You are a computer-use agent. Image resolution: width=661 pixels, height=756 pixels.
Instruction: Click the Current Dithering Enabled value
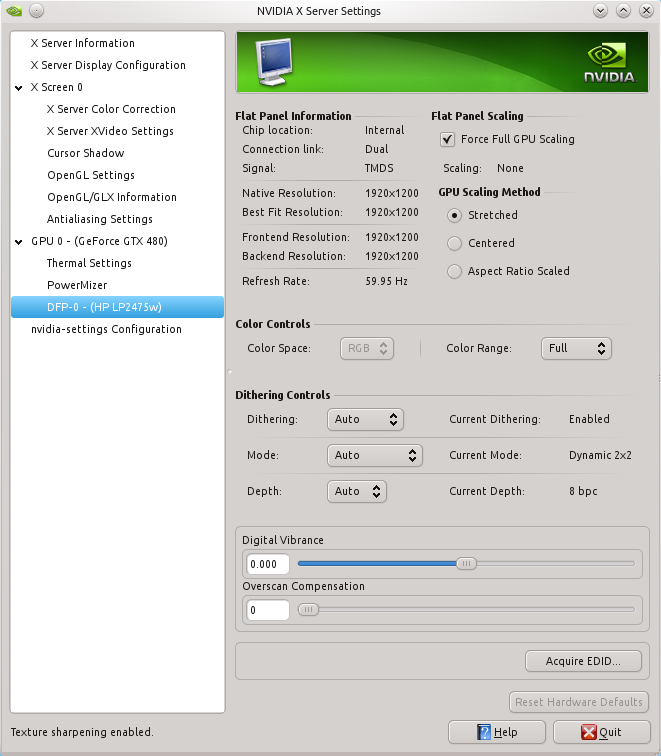(x=589, y=419)
